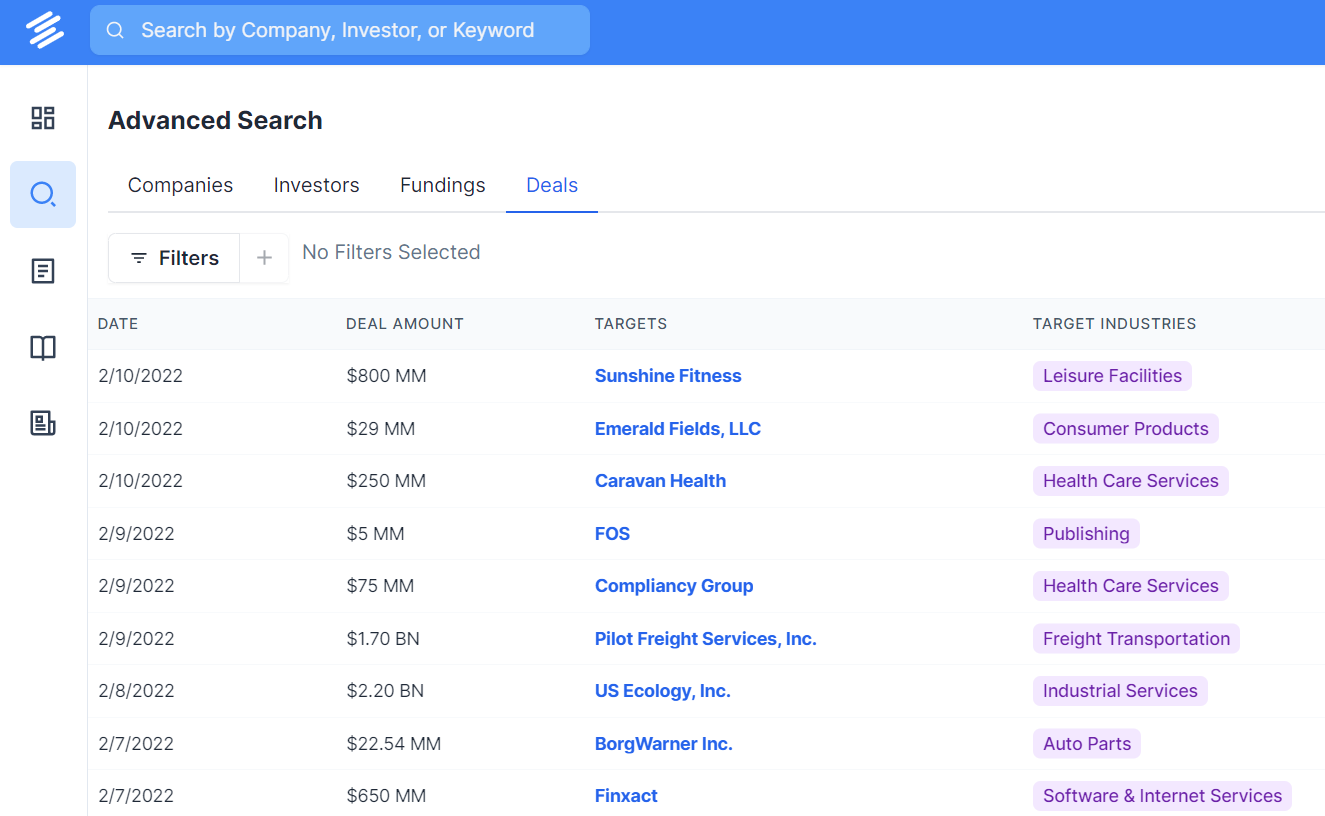Open the Sunshine Fitness link
Image resolution: width=1325 pixels, height=816 pixels.
(668, 376)
